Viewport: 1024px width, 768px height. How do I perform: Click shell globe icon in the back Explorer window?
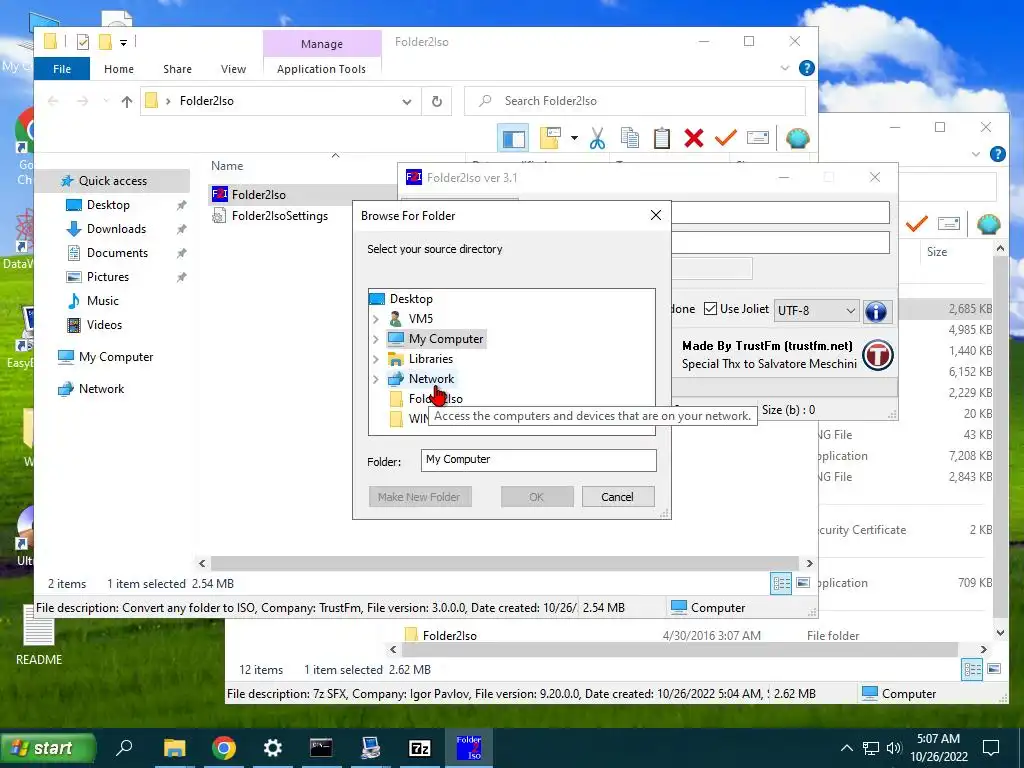pos(989,224)
